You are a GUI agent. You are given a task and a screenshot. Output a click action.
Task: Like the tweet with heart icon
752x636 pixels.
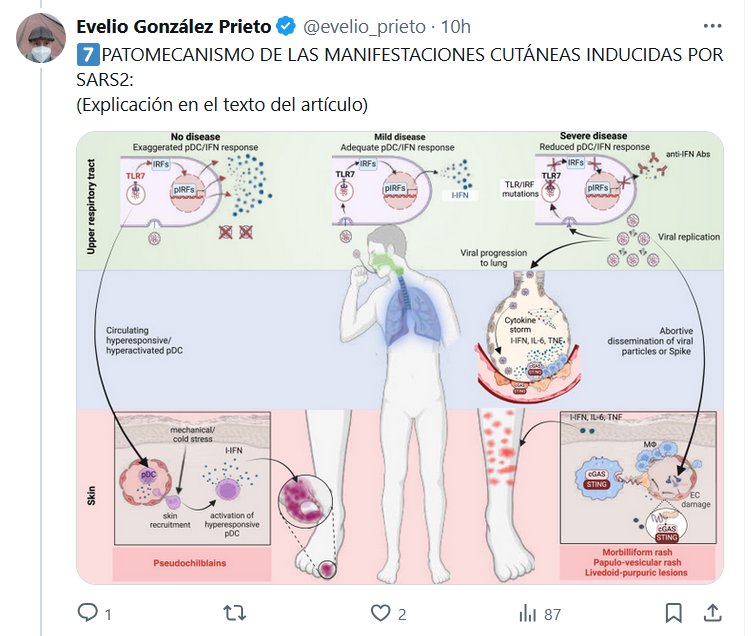click(x=381, y=613)
